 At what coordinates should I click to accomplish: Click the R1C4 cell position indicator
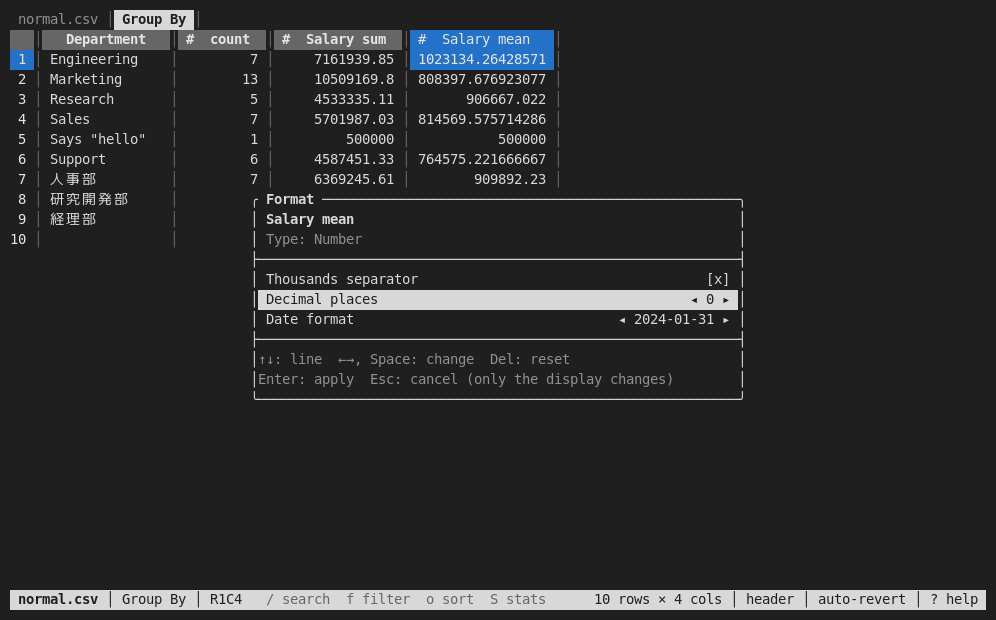[x=225, y=600]
